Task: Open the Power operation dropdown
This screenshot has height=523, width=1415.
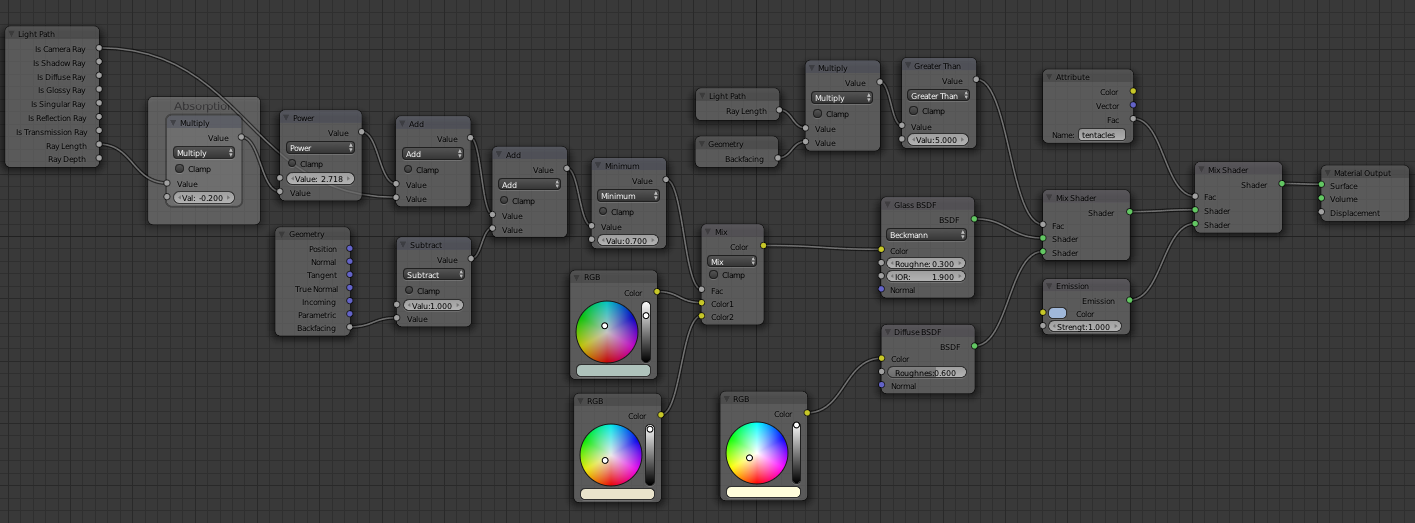Action: tap(320, 148)
